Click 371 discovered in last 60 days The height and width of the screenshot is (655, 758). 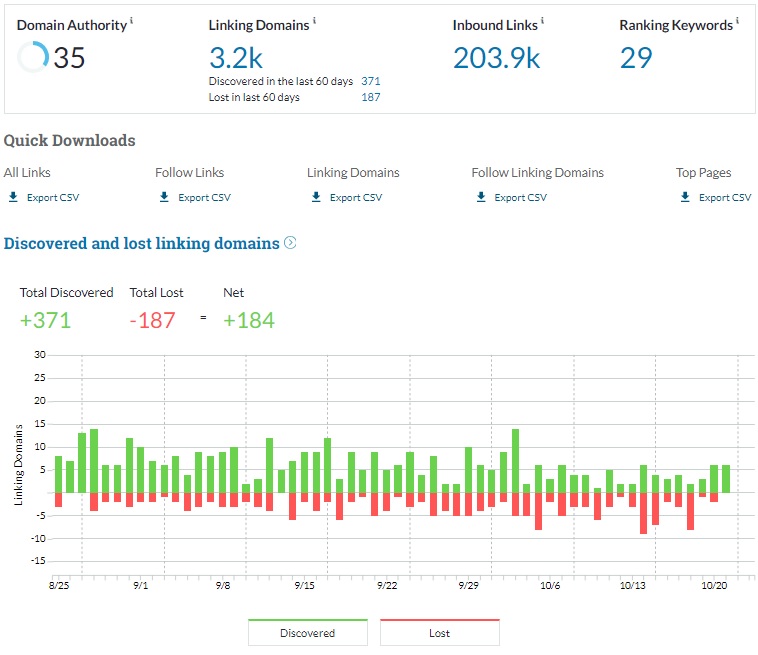[371, 81]
